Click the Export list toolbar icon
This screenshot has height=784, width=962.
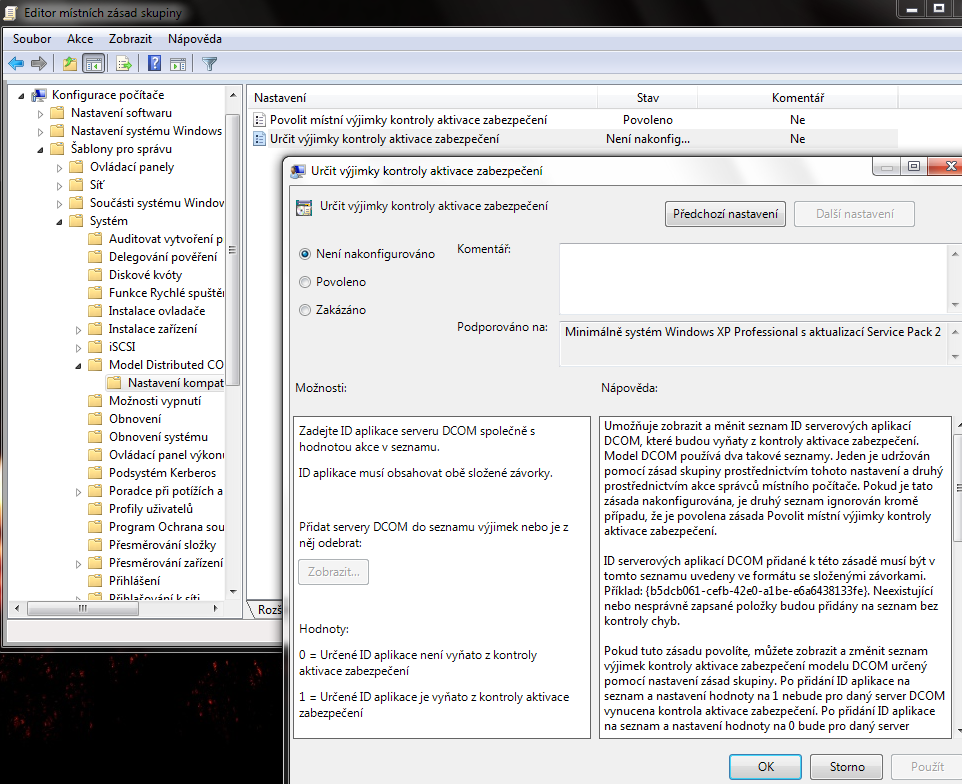point(124,64)
